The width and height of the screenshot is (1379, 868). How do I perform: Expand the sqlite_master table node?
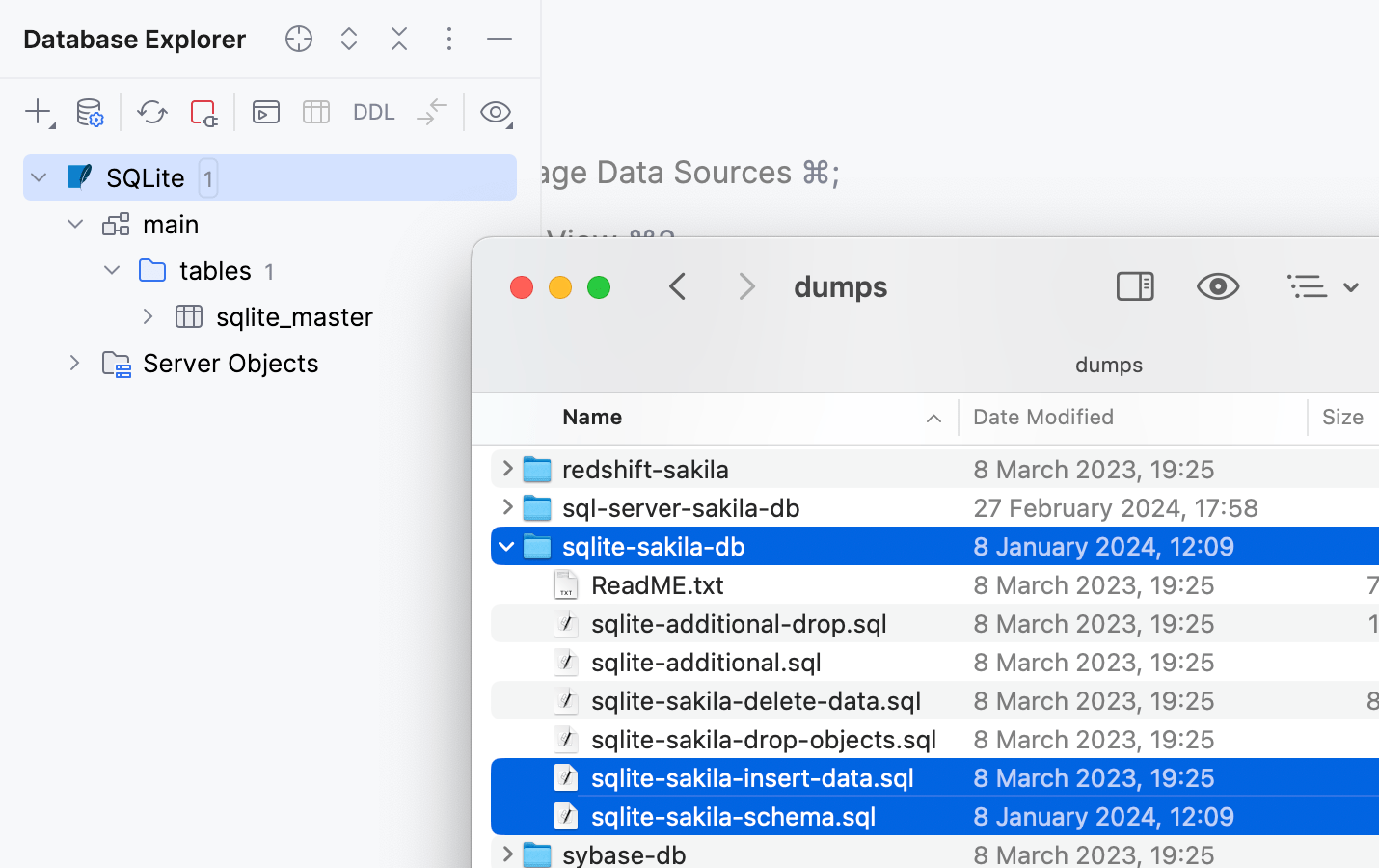point(148,316)
